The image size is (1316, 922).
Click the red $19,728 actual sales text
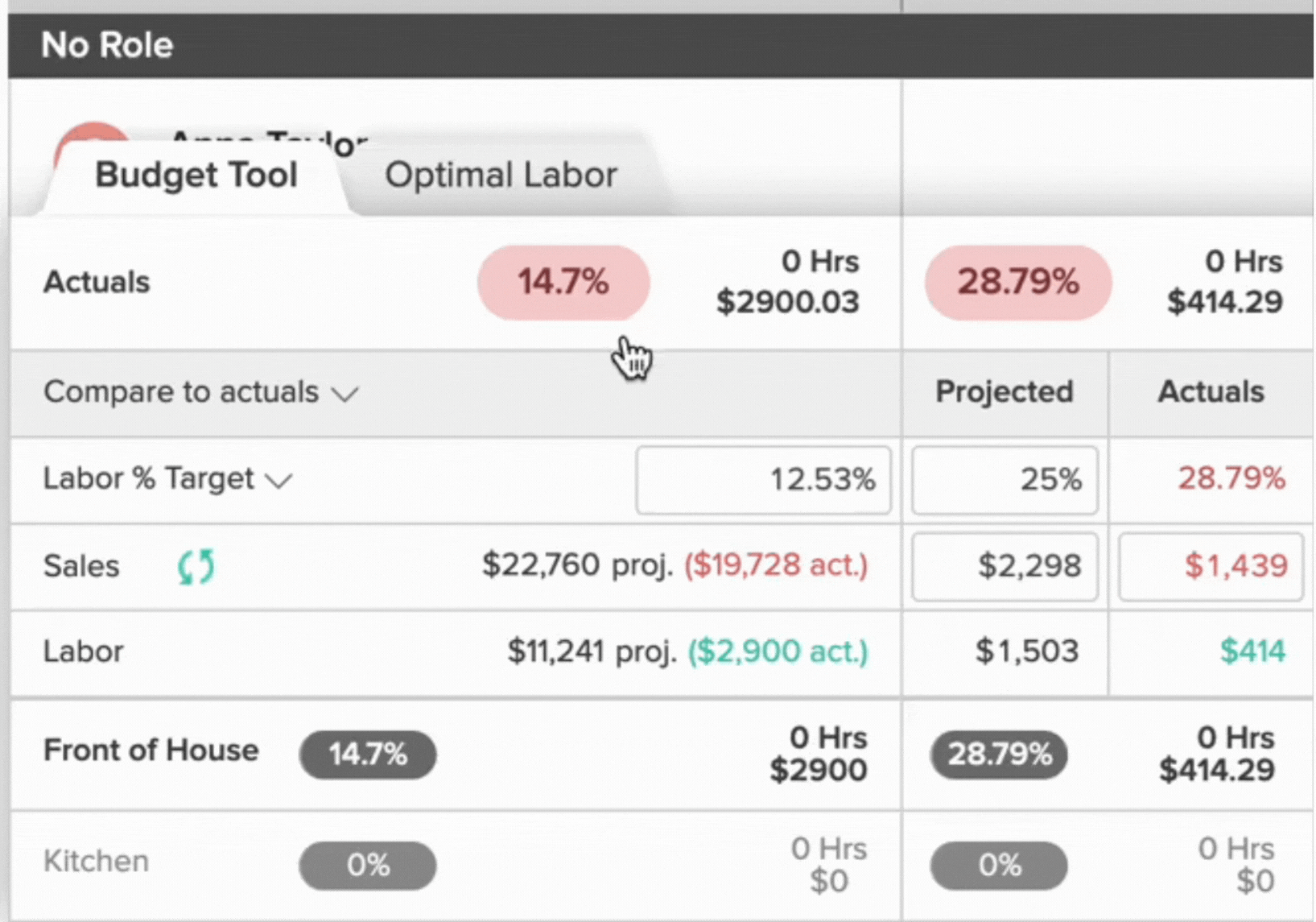tap(776, 565)
